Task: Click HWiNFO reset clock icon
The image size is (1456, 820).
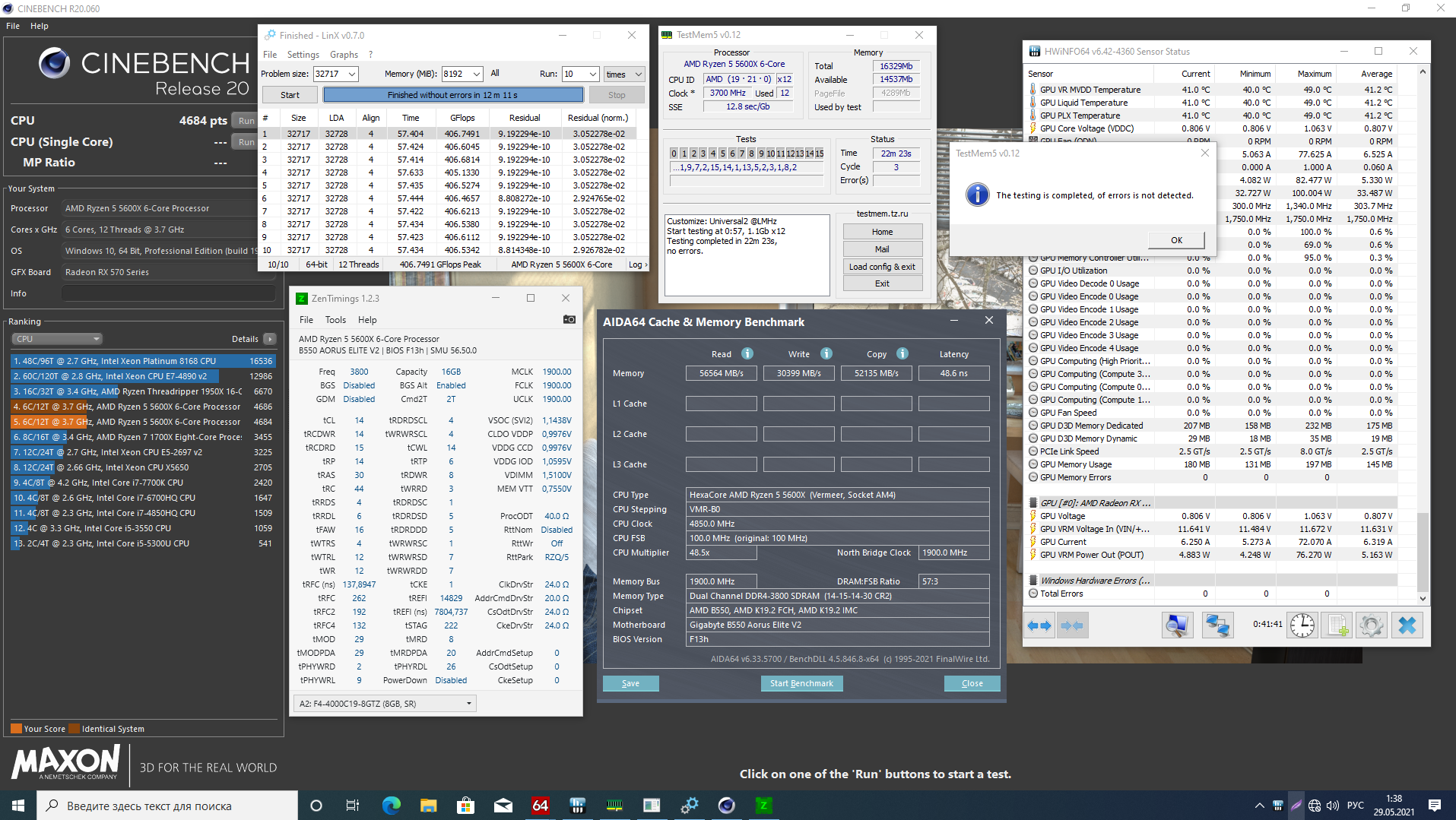Action: click(1302, 625)
